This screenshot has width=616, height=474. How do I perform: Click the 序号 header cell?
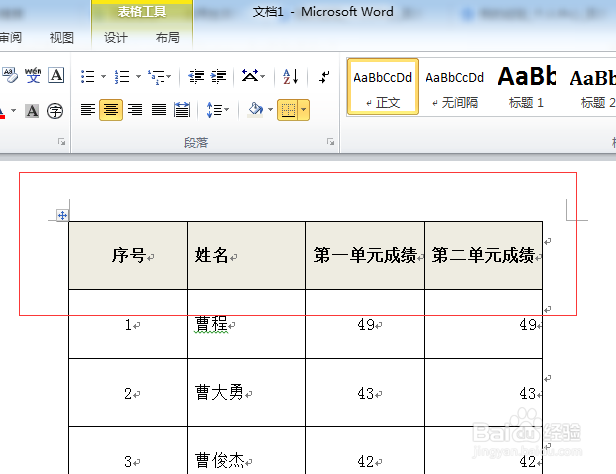point(128,255)
